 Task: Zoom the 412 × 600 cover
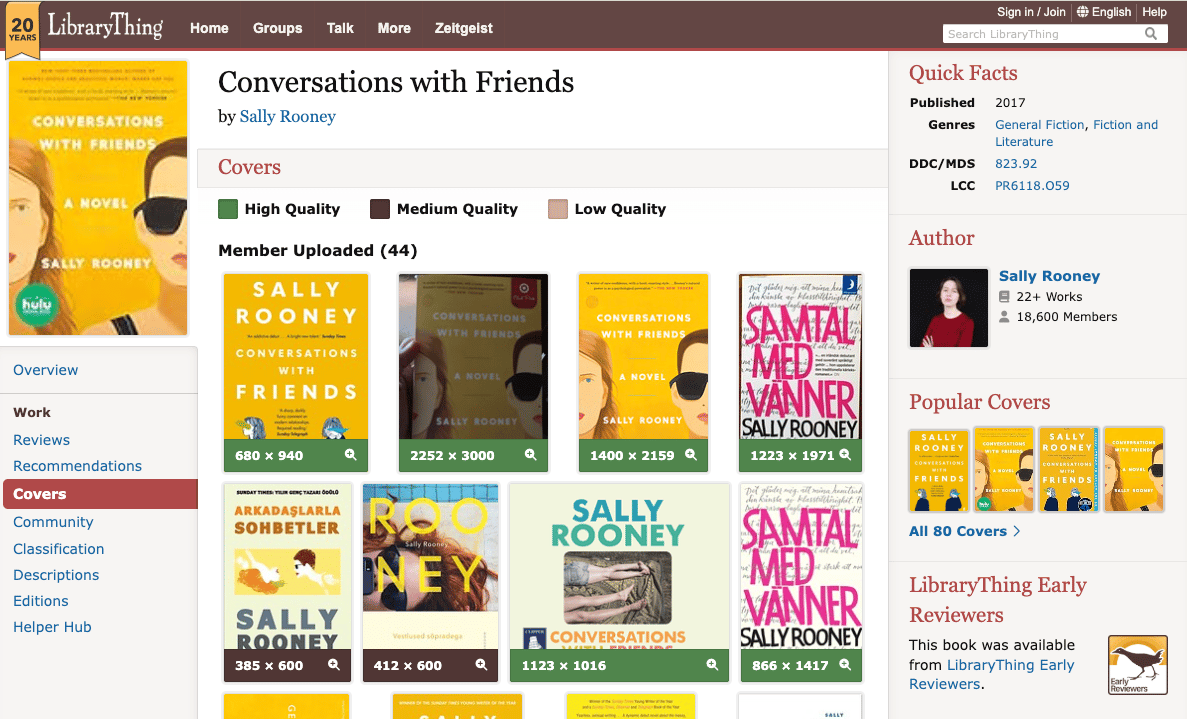click(x=481, y=665)
